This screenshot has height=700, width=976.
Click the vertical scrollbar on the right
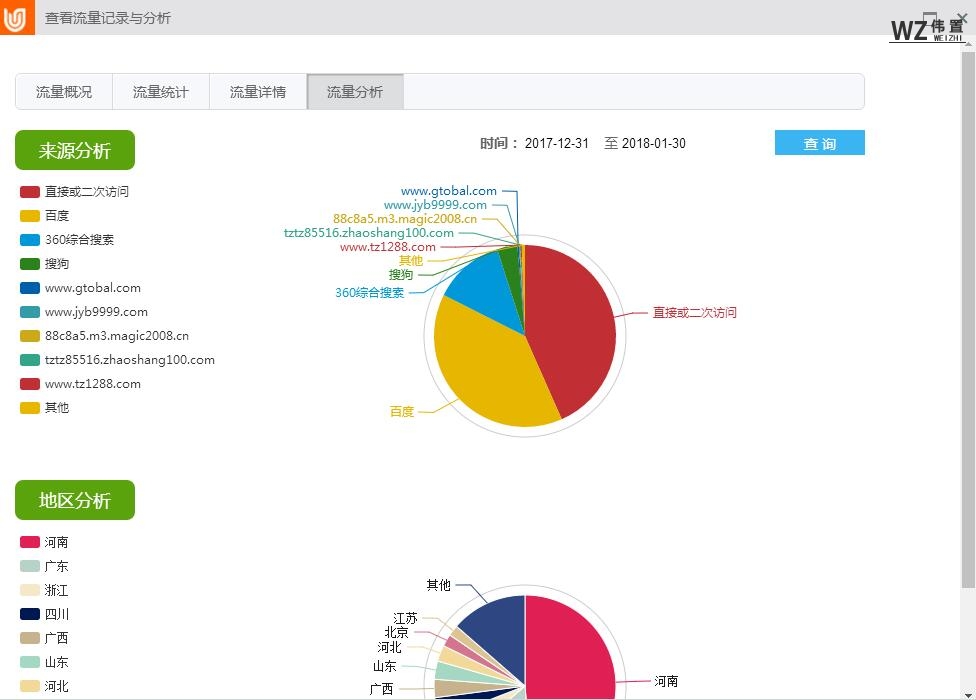pos(967,300)
